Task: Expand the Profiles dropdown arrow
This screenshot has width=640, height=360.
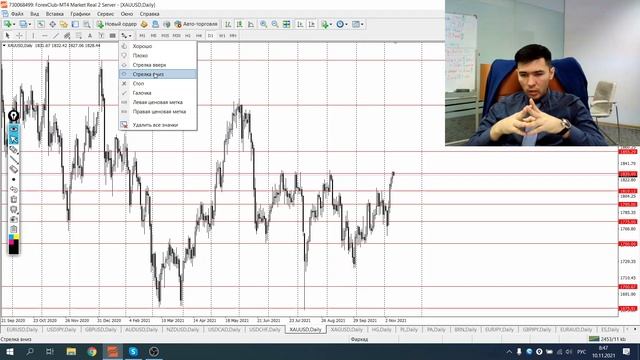Action: coord(30,24)
